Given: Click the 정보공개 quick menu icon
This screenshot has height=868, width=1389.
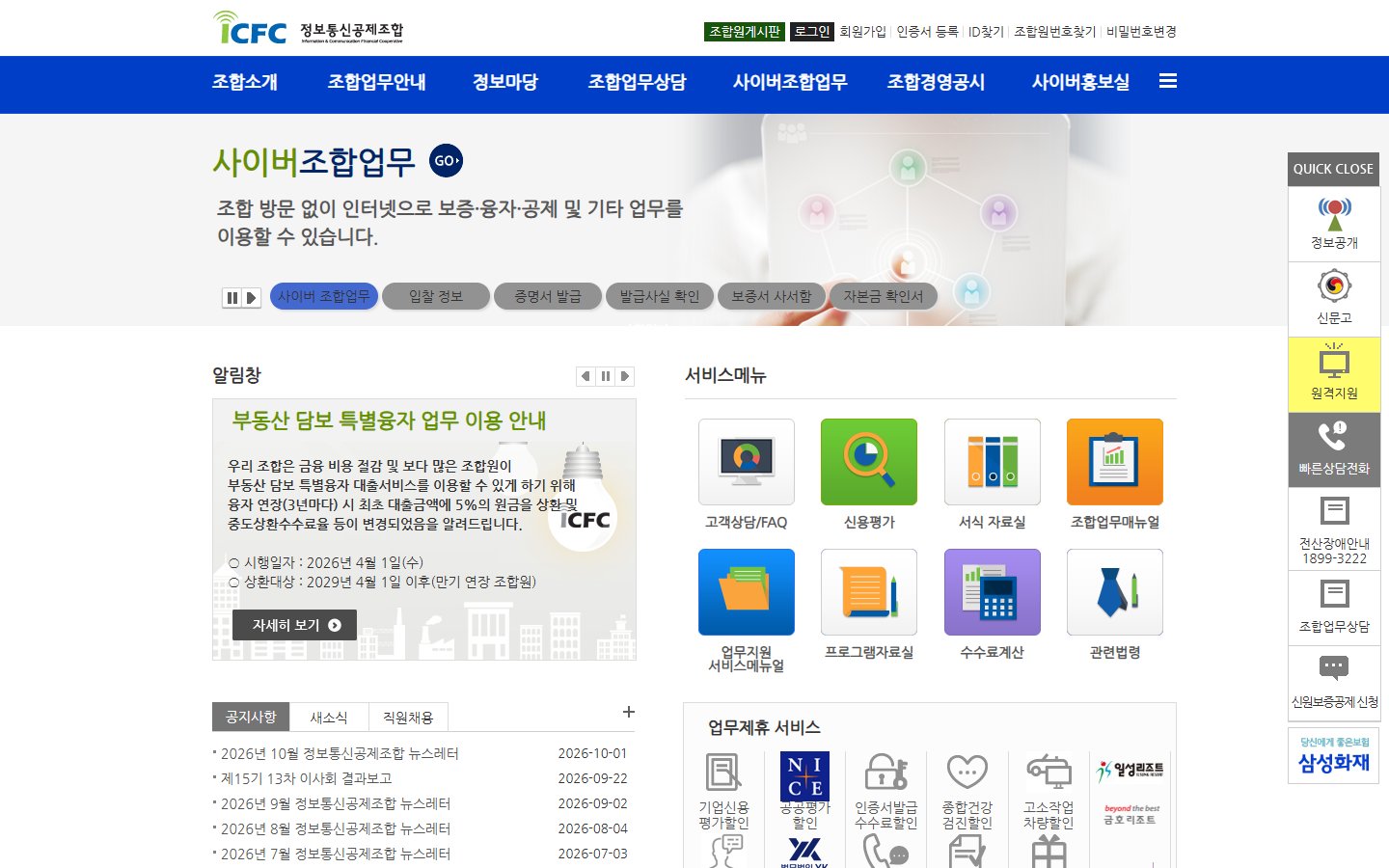Looking at the screenshot, I should [x=1334, y=224].
